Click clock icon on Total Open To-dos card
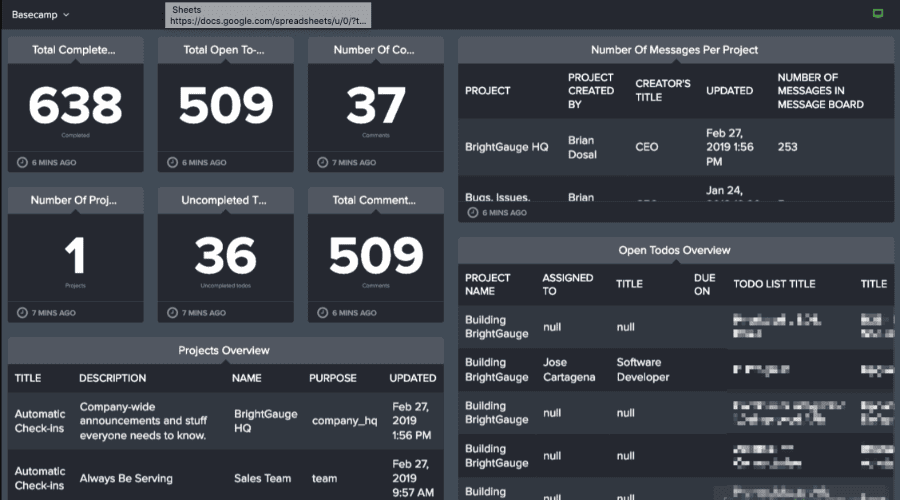 172,162
